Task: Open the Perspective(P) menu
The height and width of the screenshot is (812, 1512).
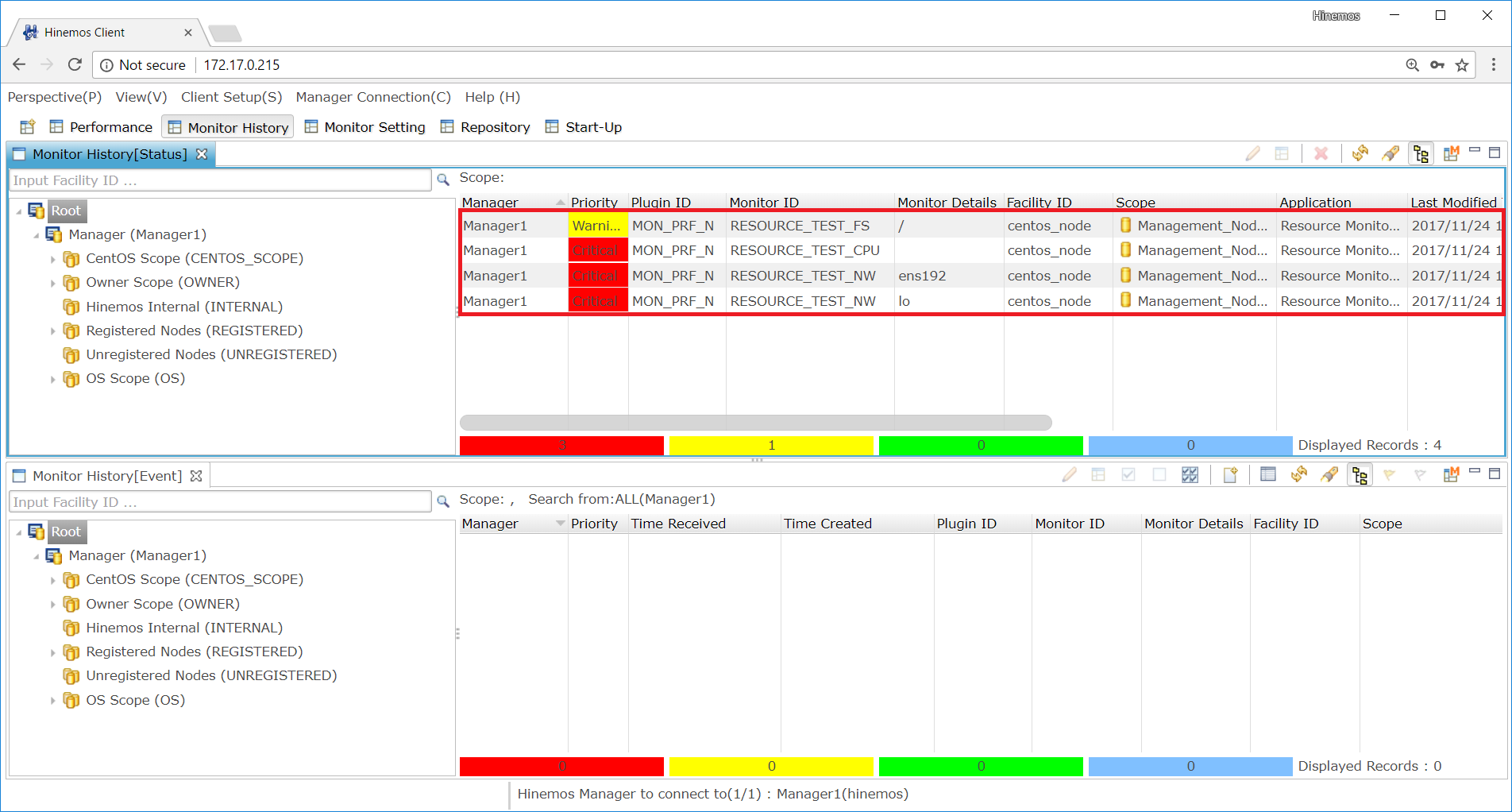Action: click(55, 97)
